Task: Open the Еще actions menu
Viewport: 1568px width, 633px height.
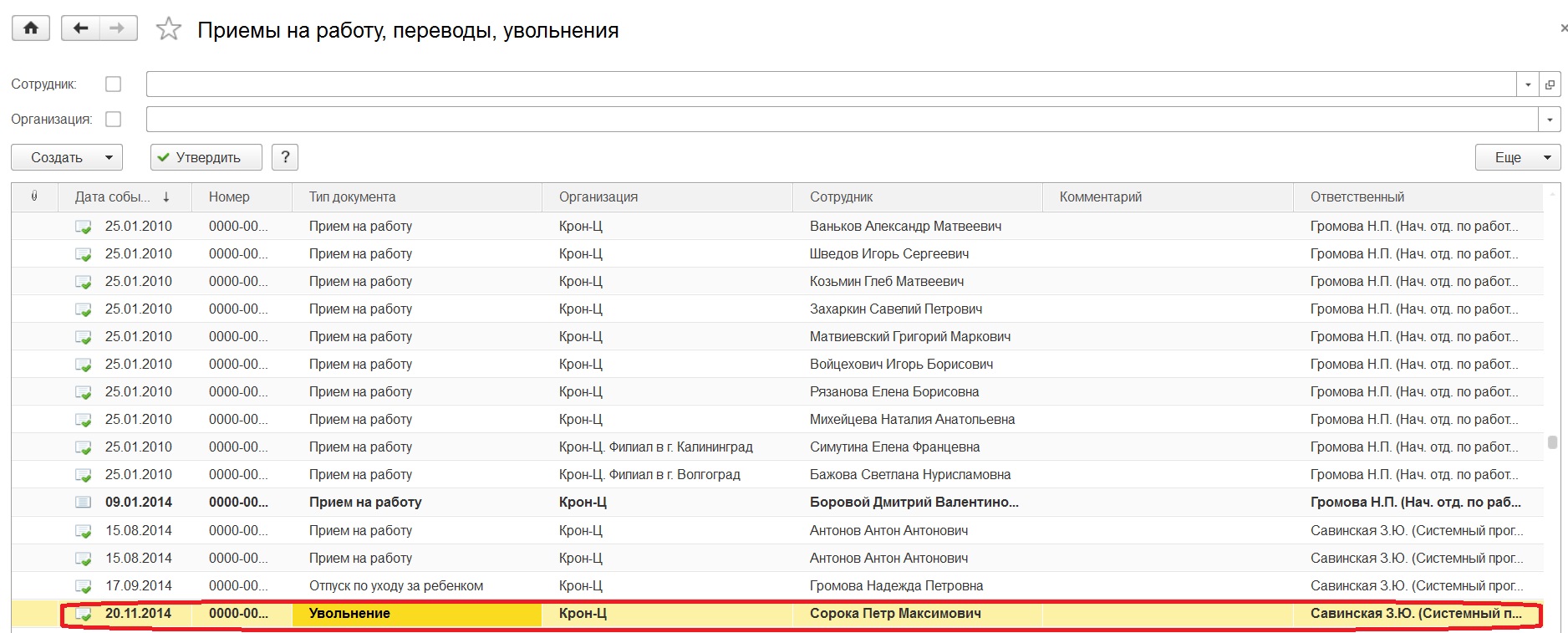Action: [x=1517, y=157]
